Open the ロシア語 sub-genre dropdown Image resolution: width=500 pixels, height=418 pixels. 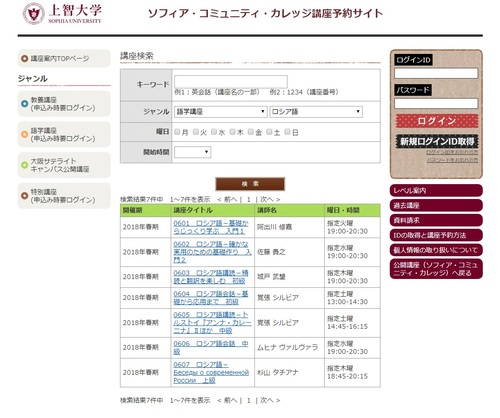(x=316, y=112)
